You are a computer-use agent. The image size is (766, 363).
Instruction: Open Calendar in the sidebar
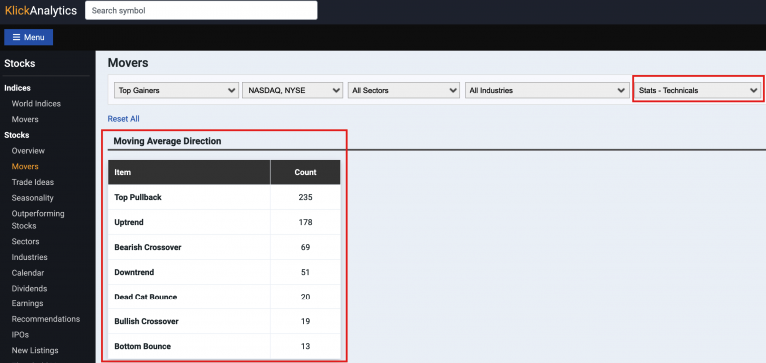point(28,273)
